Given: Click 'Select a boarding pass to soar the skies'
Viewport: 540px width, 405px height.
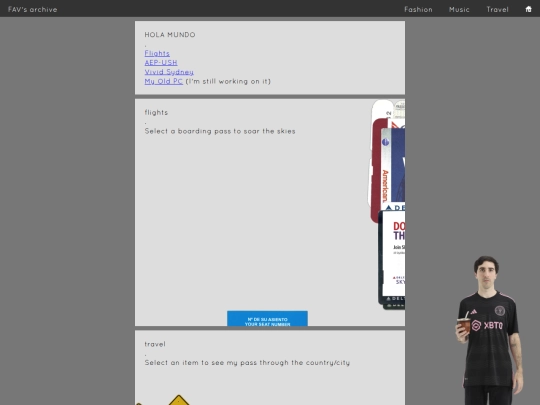Looking at the screenshot, I should 220,131.
